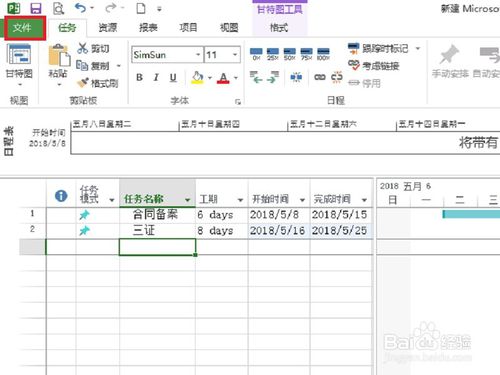Open the 任务模式 column filter arrow

(x=112, y=200)
